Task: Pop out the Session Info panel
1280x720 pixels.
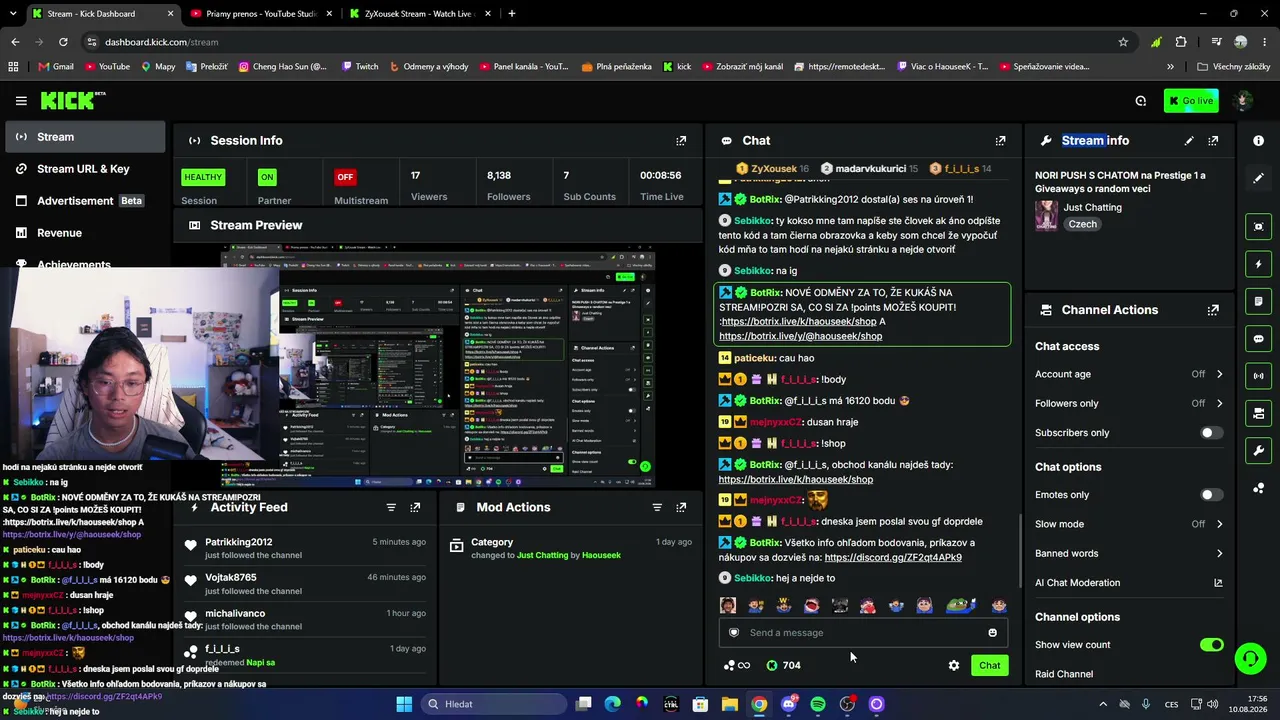Action: pyautogui.click(x=681, y=141)
